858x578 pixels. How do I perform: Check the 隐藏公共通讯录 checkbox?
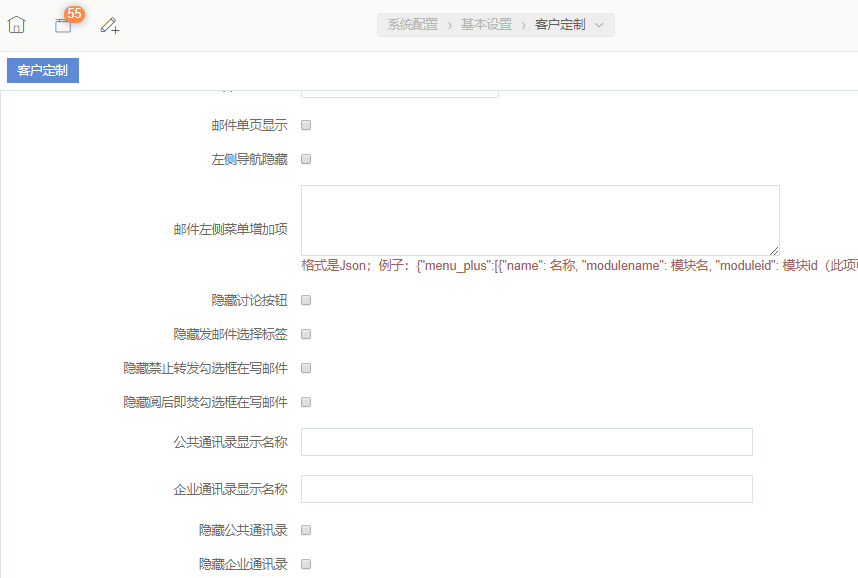[307, 530]
